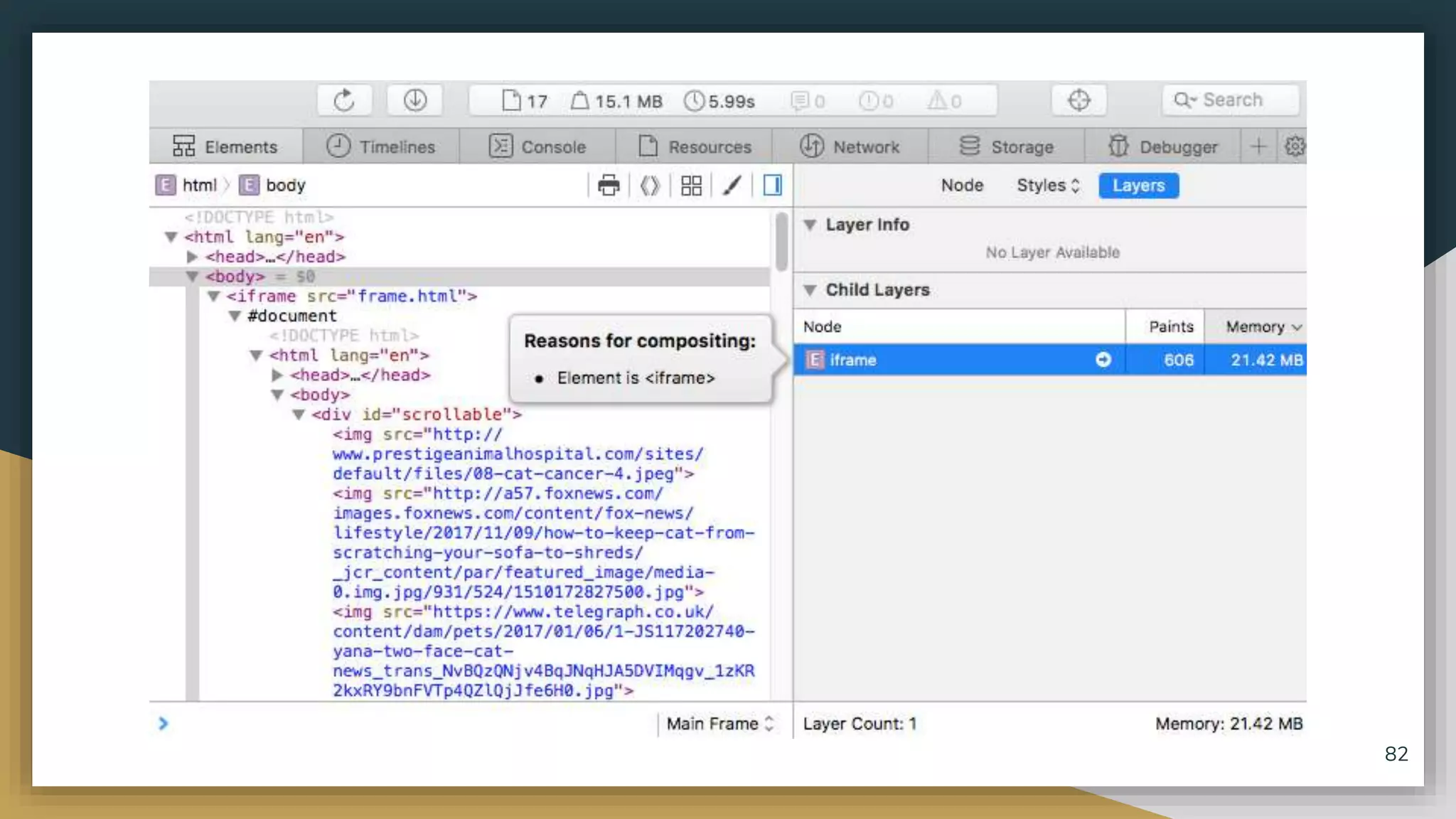Switch to the Network tab

tap(850, 146)
